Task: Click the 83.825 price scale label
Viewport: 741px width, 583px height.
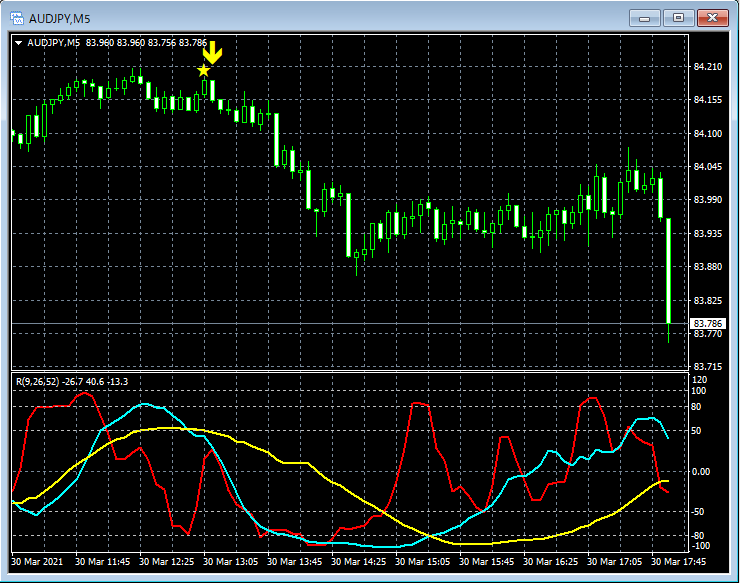Action: pyautogui.click(x=708, y=300)
